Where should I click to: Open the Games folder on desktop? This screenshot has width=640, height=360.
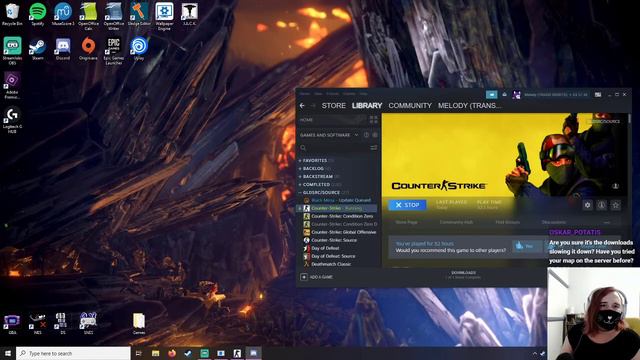139,323
